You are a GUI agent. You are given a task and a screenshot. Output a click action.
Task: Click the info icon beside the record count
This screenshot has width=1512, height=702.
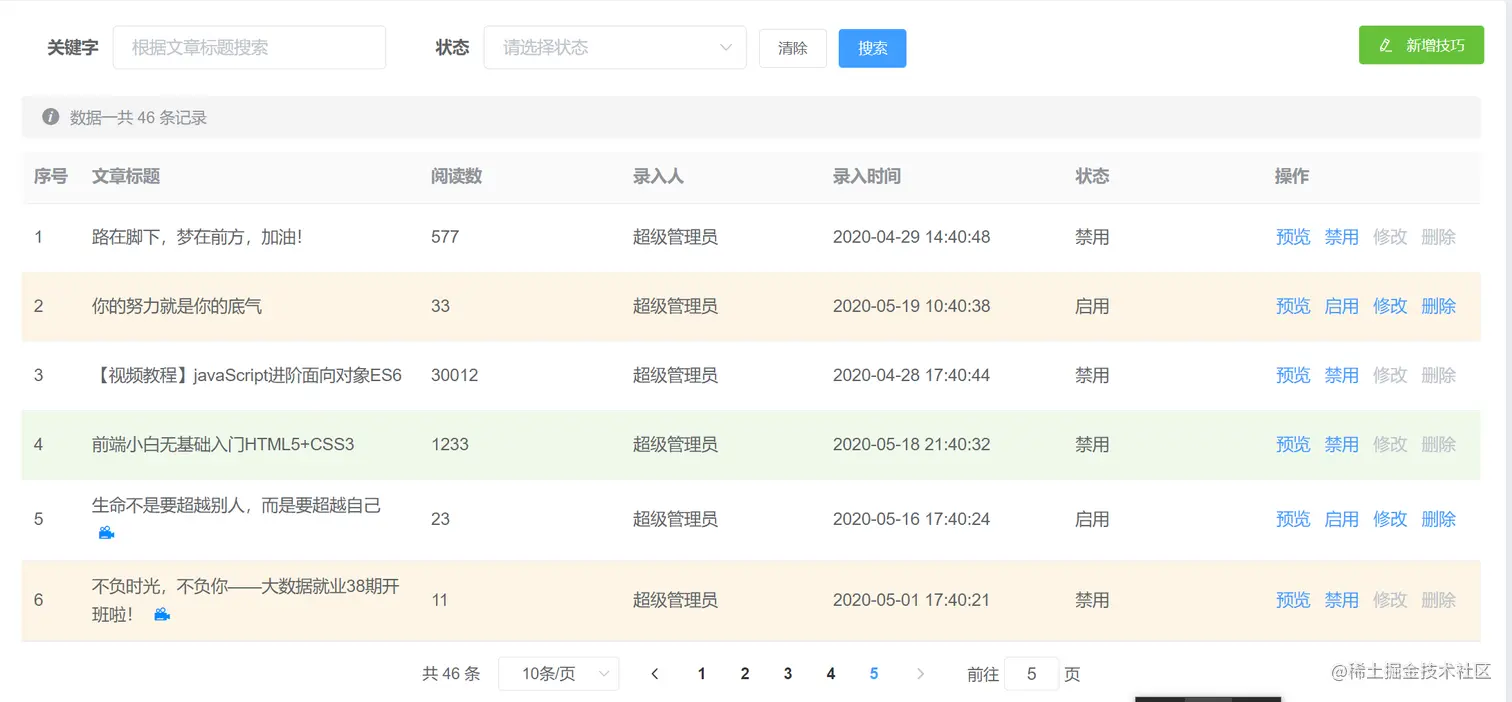click(x=51, y=117)
